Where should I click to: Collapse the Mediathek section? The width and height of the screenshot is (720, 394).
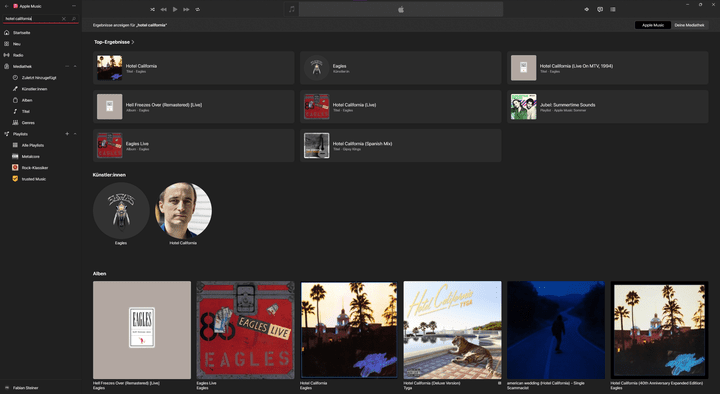coord(75,67)
